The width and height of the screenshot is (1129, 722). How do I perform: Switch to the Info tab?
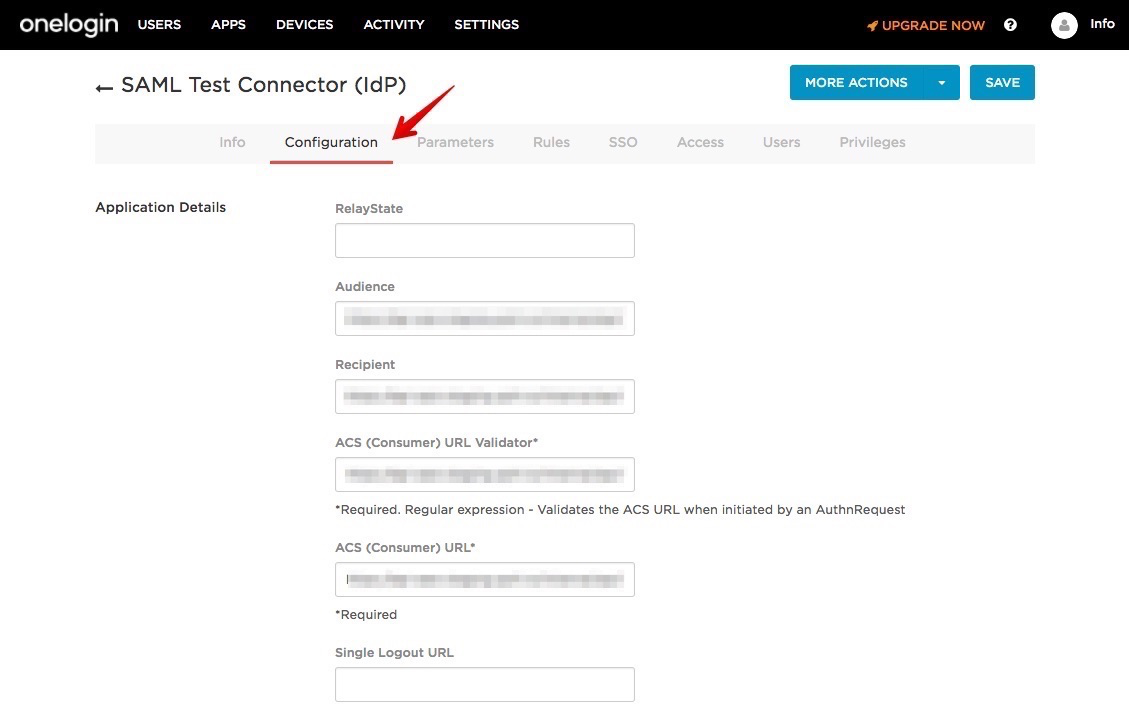232,143
